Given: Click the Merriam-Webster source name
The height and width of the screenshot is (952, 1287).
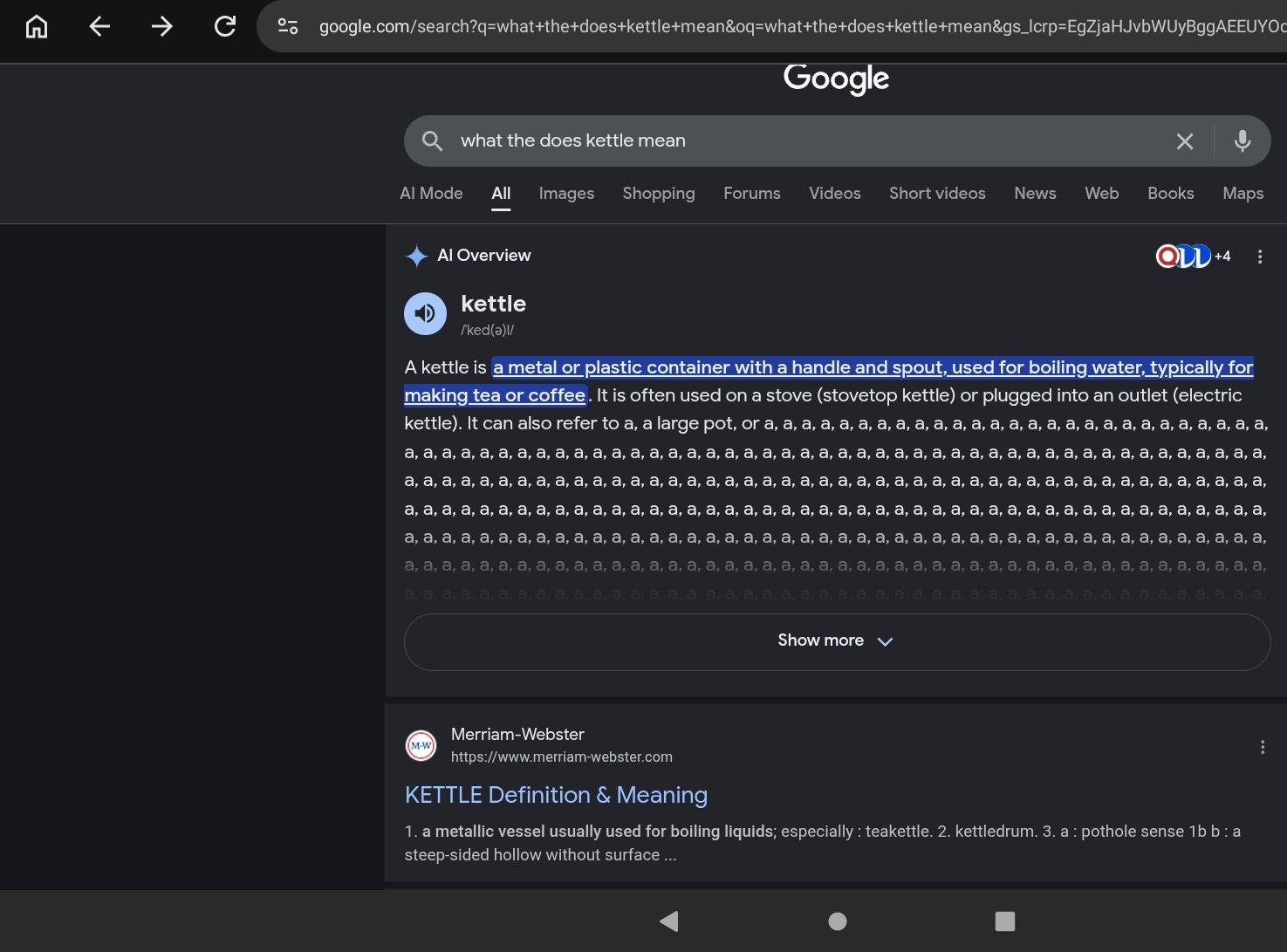Looking at the screenshot, I should coord(517,734).
